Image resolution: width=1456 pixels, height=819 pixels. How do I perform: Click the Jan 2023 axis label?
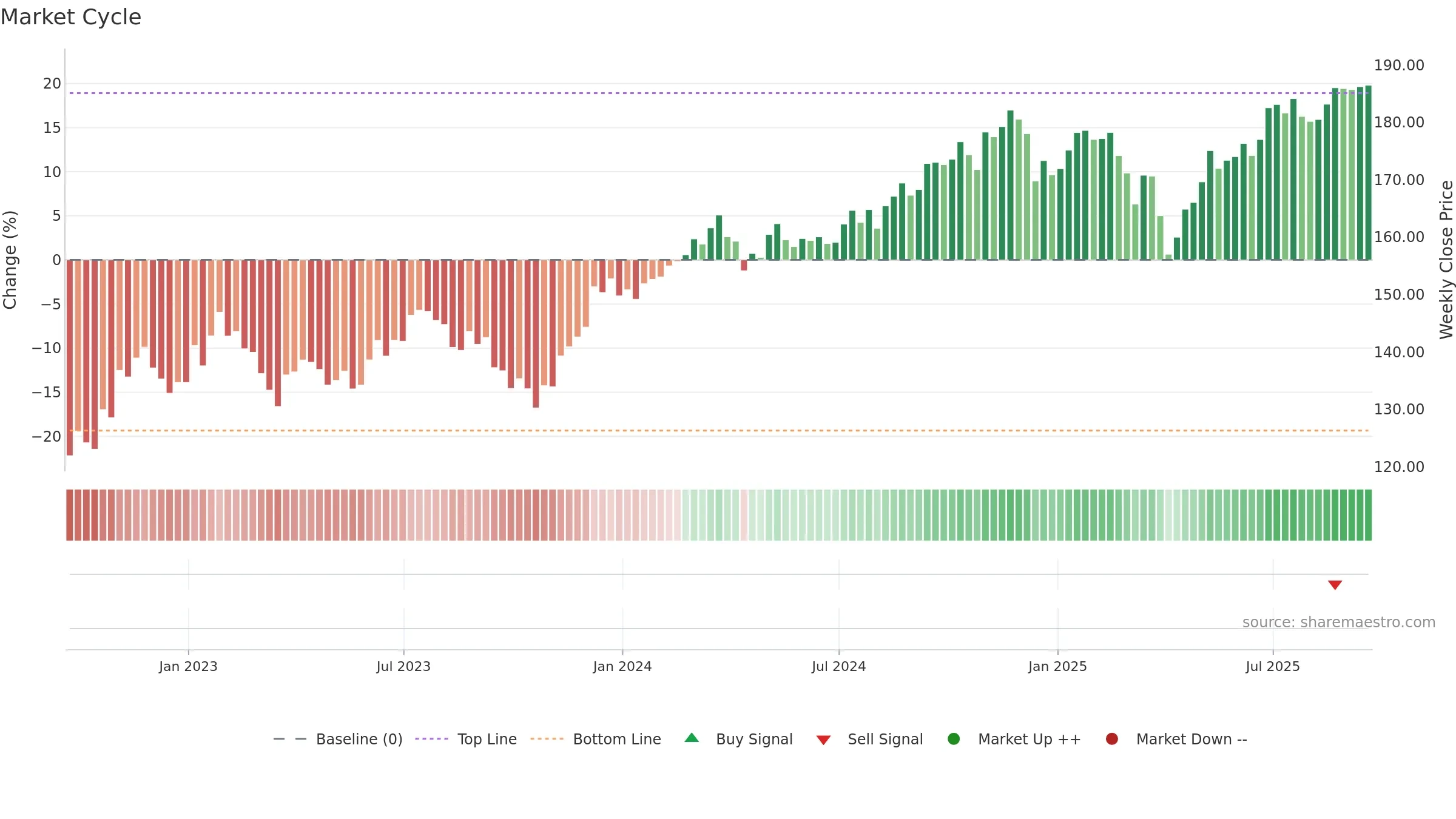coord(188,666)
